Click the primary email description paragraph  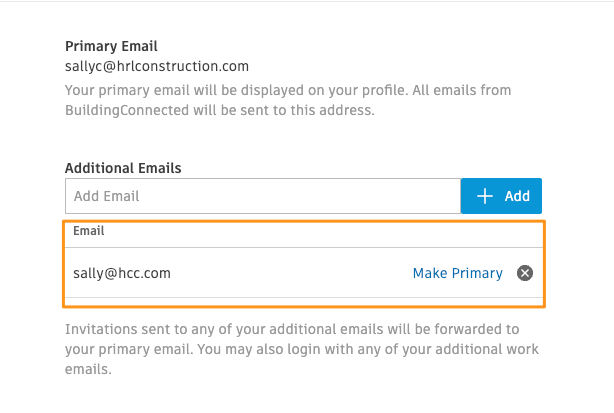(288, 100)
